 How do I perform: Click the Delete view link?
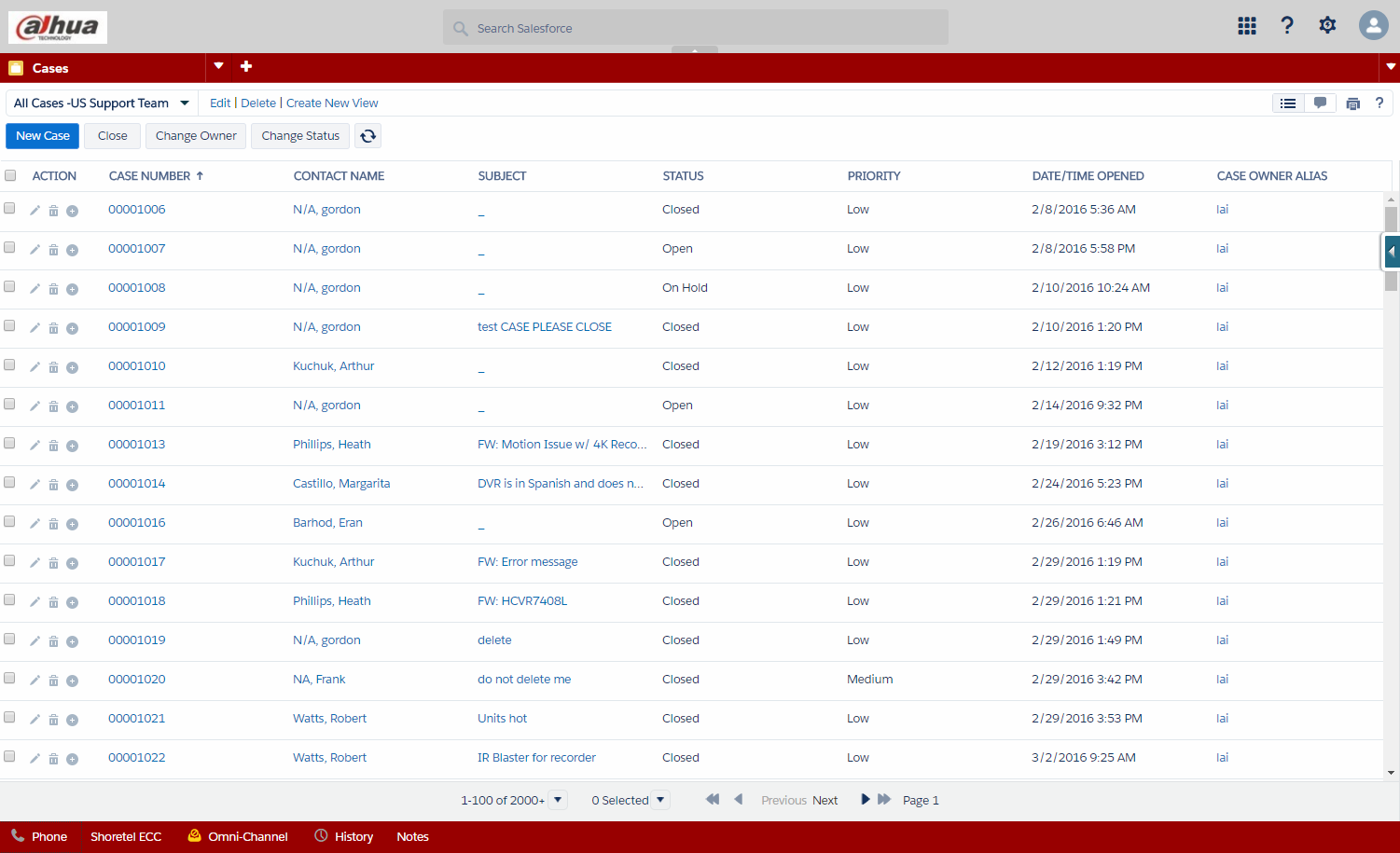[x=258, y=103]
